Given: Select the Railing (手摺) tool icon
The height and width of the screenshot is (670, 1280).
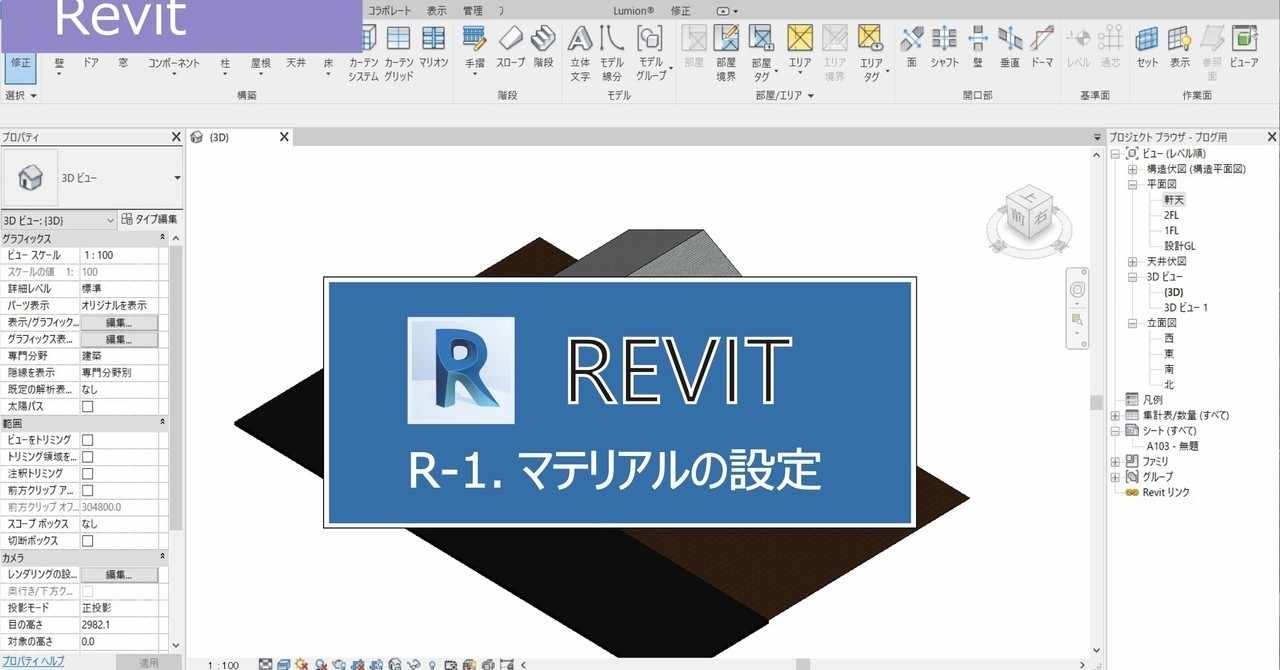Looking at the screenshot, I should tap(475, 38).
